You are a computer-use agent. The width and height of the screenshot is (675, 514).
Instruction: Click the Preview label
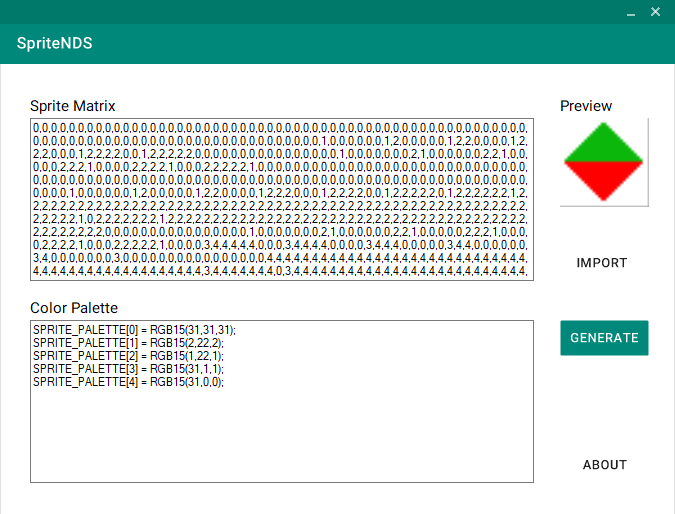586,106
